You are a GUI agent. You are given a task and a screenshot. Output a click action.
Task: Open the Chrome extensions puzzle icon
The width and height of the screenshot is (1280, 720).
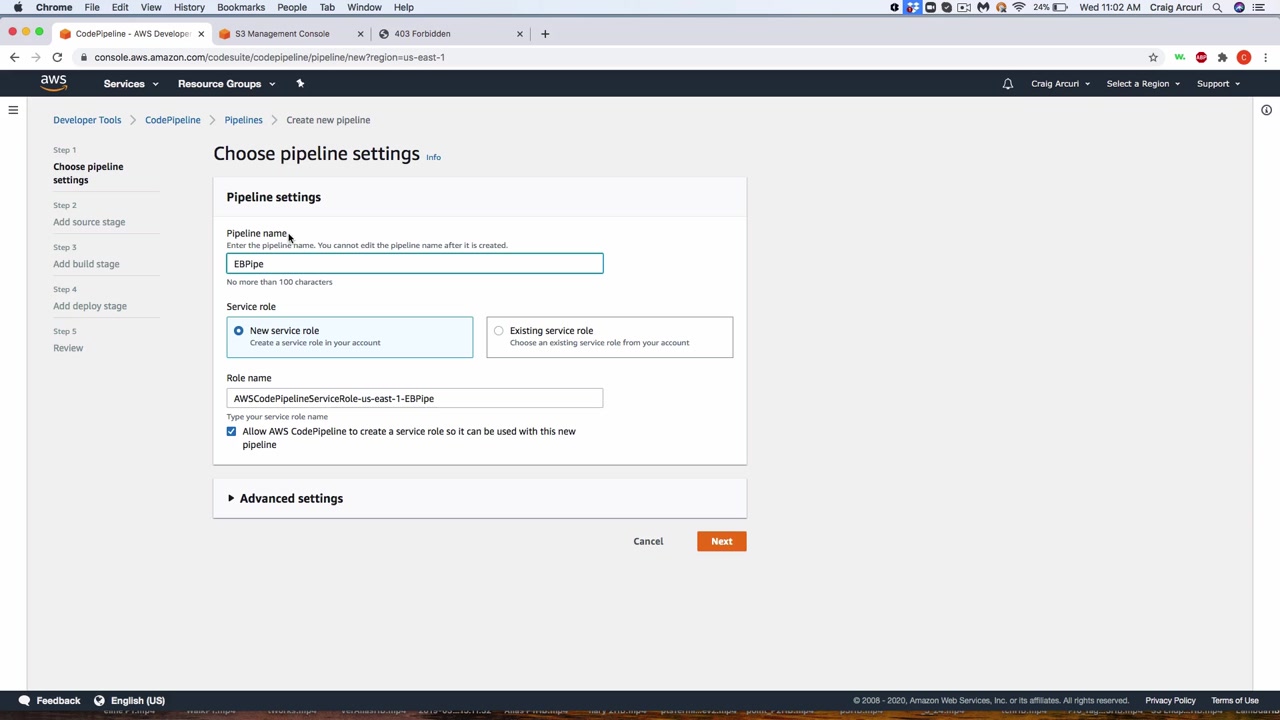1222,57
